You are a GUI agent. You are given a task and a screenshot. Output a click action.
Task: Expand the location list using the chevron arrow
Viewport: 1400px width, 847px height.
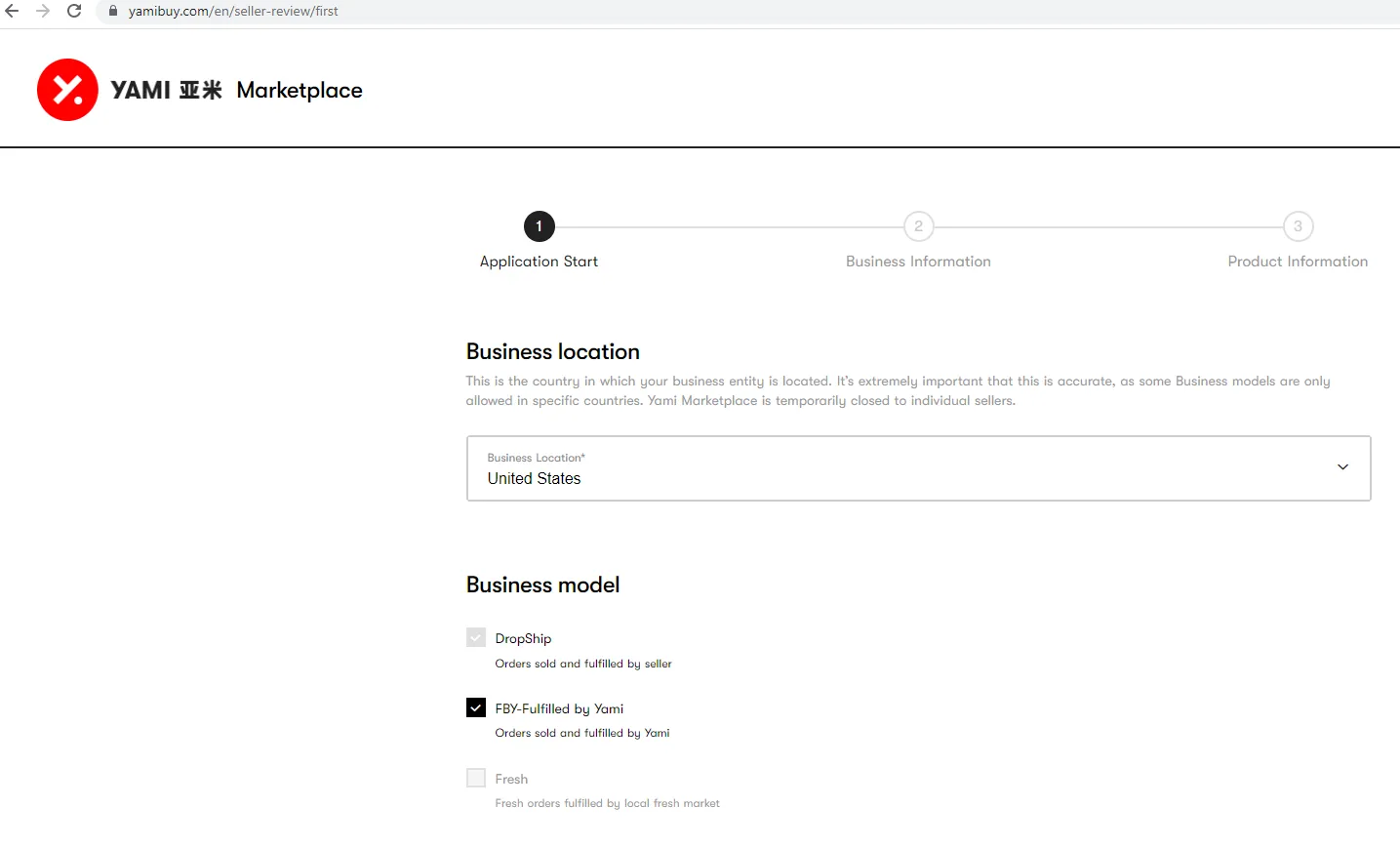pos(1342,467)
